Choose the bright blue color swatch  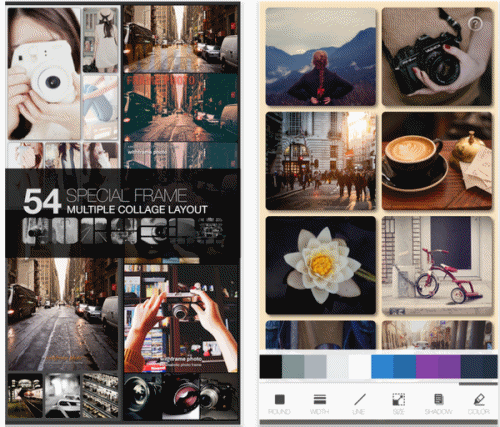click(x=382, y=367)
